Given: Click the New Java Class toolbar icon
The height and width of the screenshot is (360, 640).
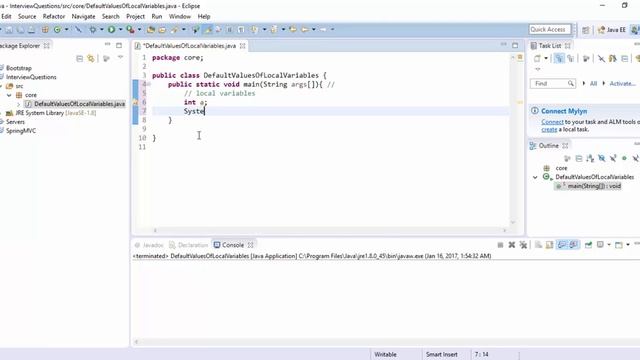Looking at the screenshot, I should pos(57,29).
